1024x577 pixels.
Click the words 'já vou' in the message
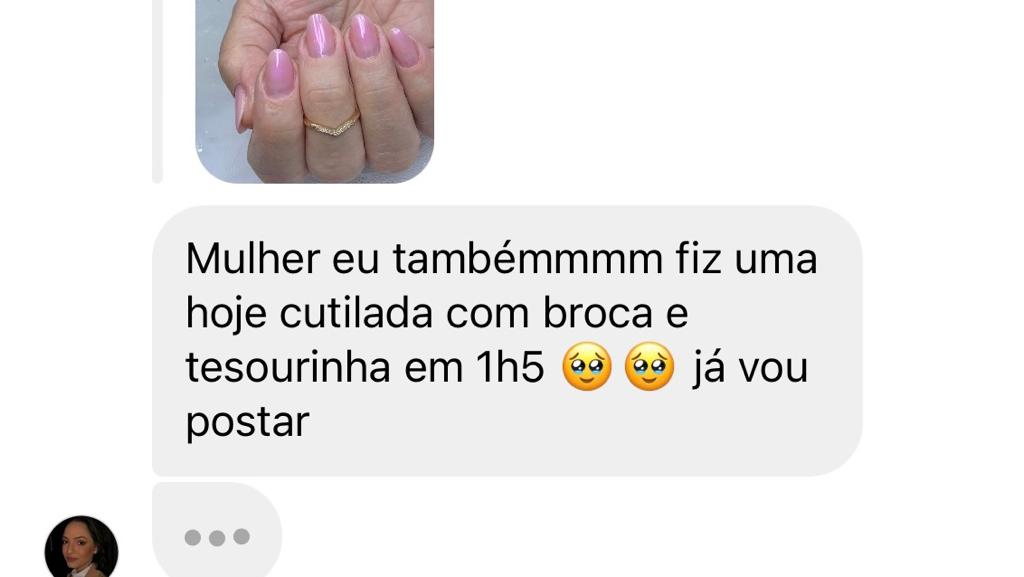(x=750, y=369)
